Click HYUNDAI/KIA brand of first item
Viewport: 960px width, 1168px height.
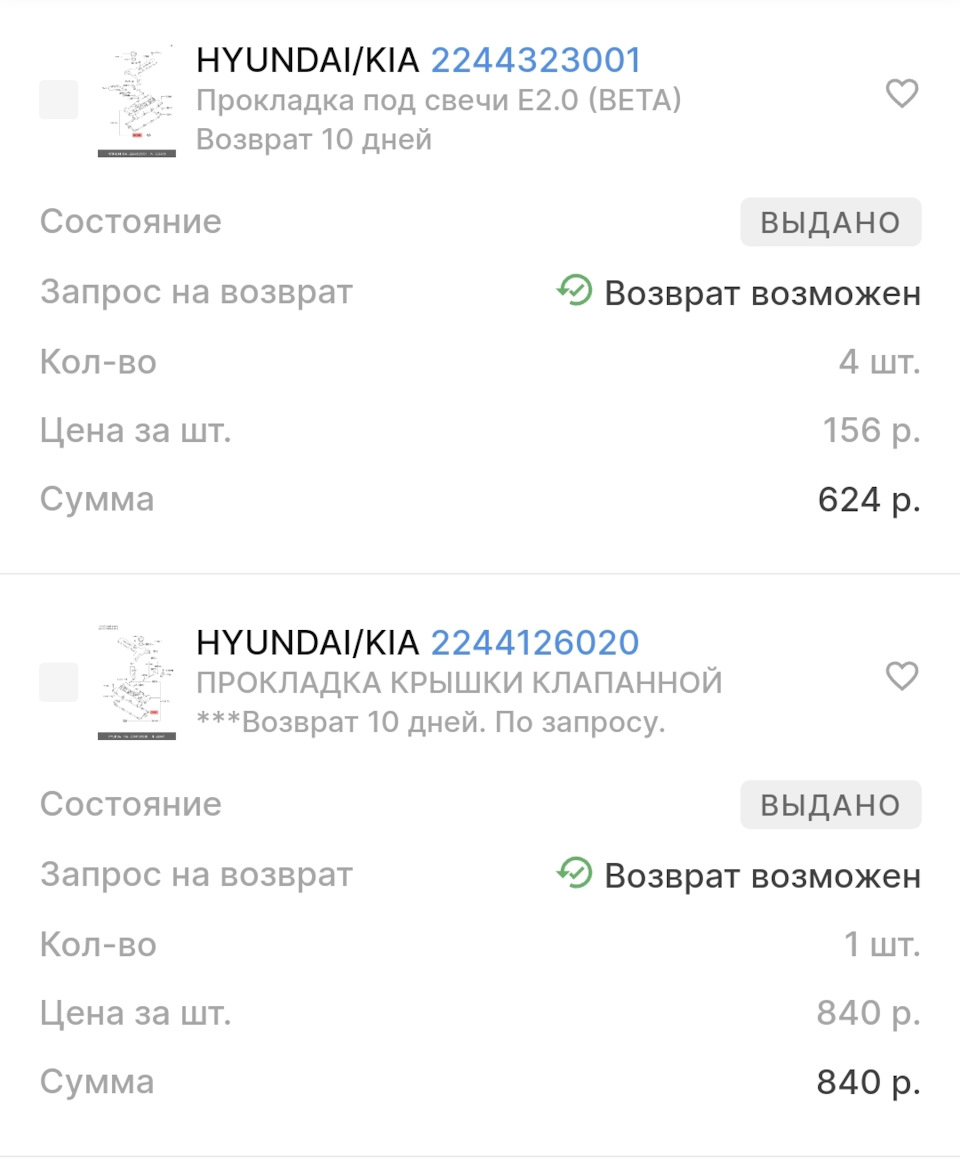click(308, 60)
